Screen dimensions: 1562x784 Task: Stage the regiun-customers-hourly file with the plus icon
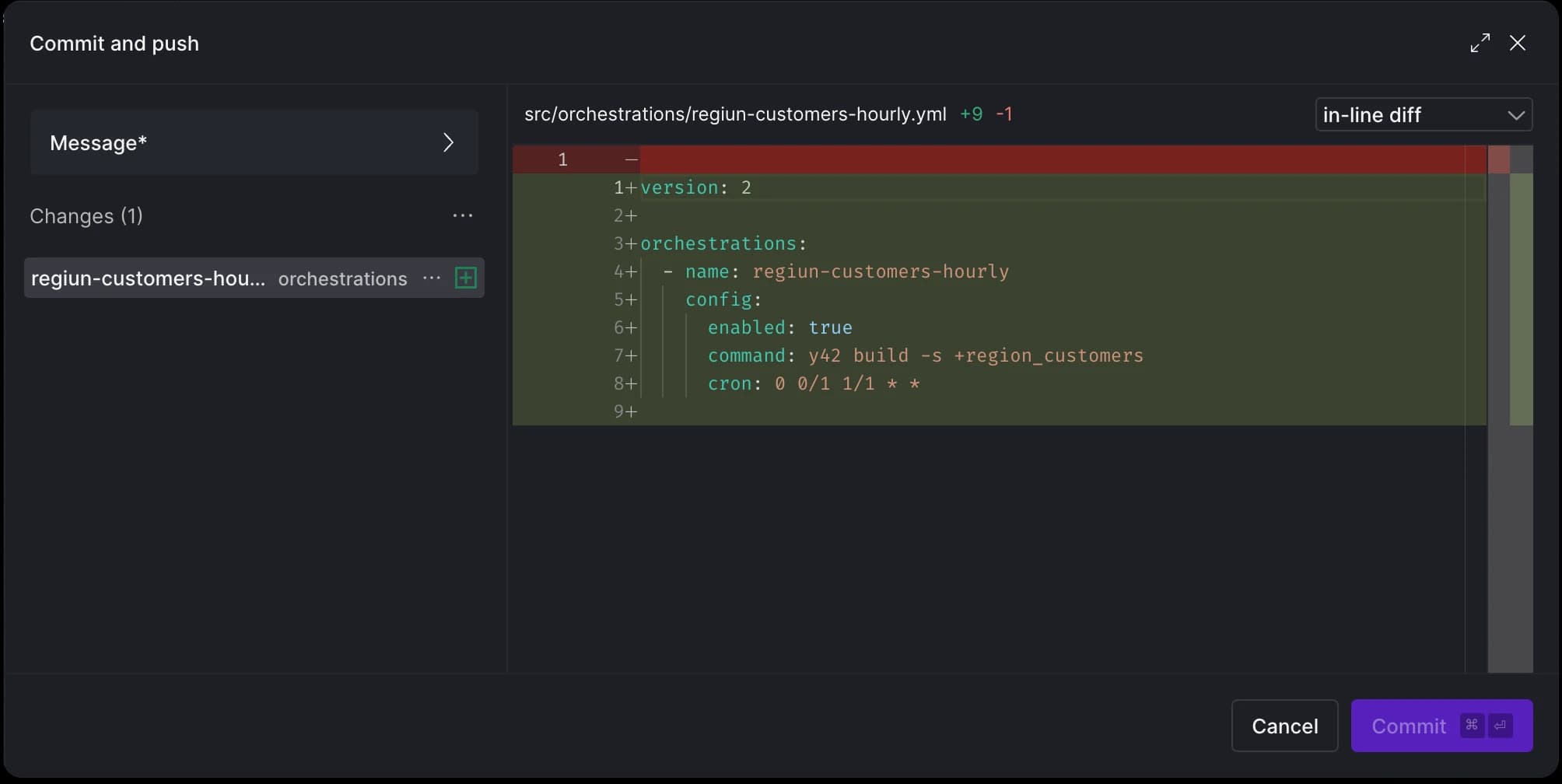(x=465, y=278)
